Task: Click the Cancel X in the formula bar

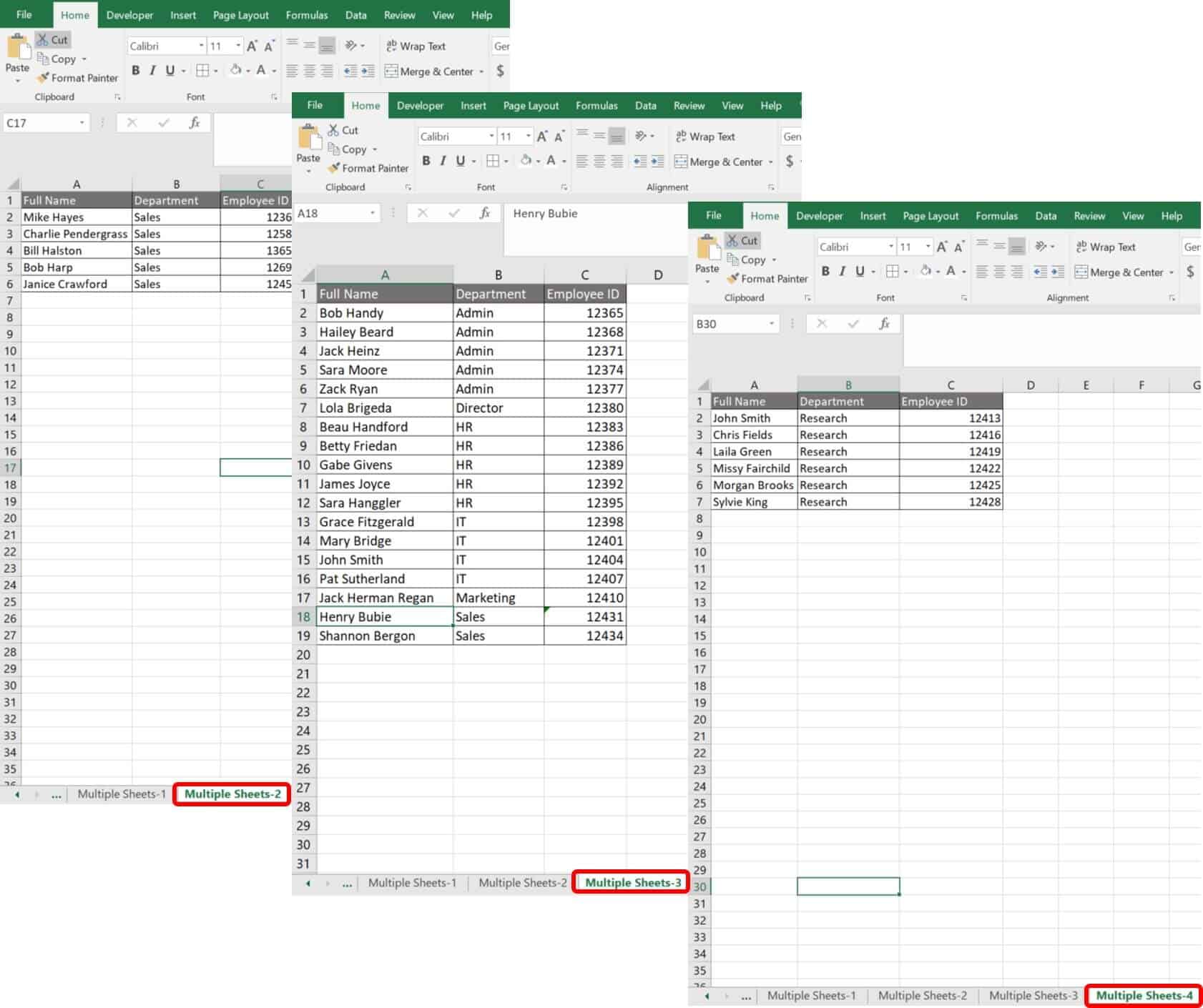Action: point(820,324)
